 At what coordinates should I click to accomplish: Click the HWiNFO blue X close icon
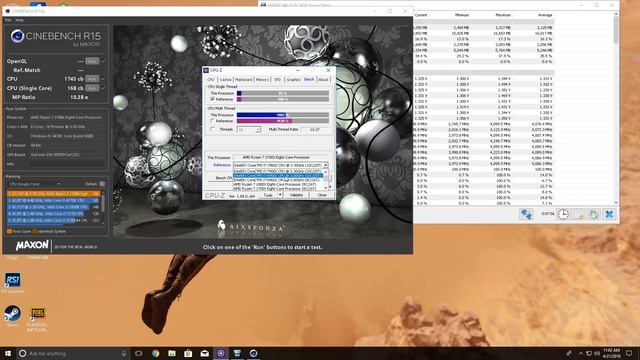pos(609,214)
